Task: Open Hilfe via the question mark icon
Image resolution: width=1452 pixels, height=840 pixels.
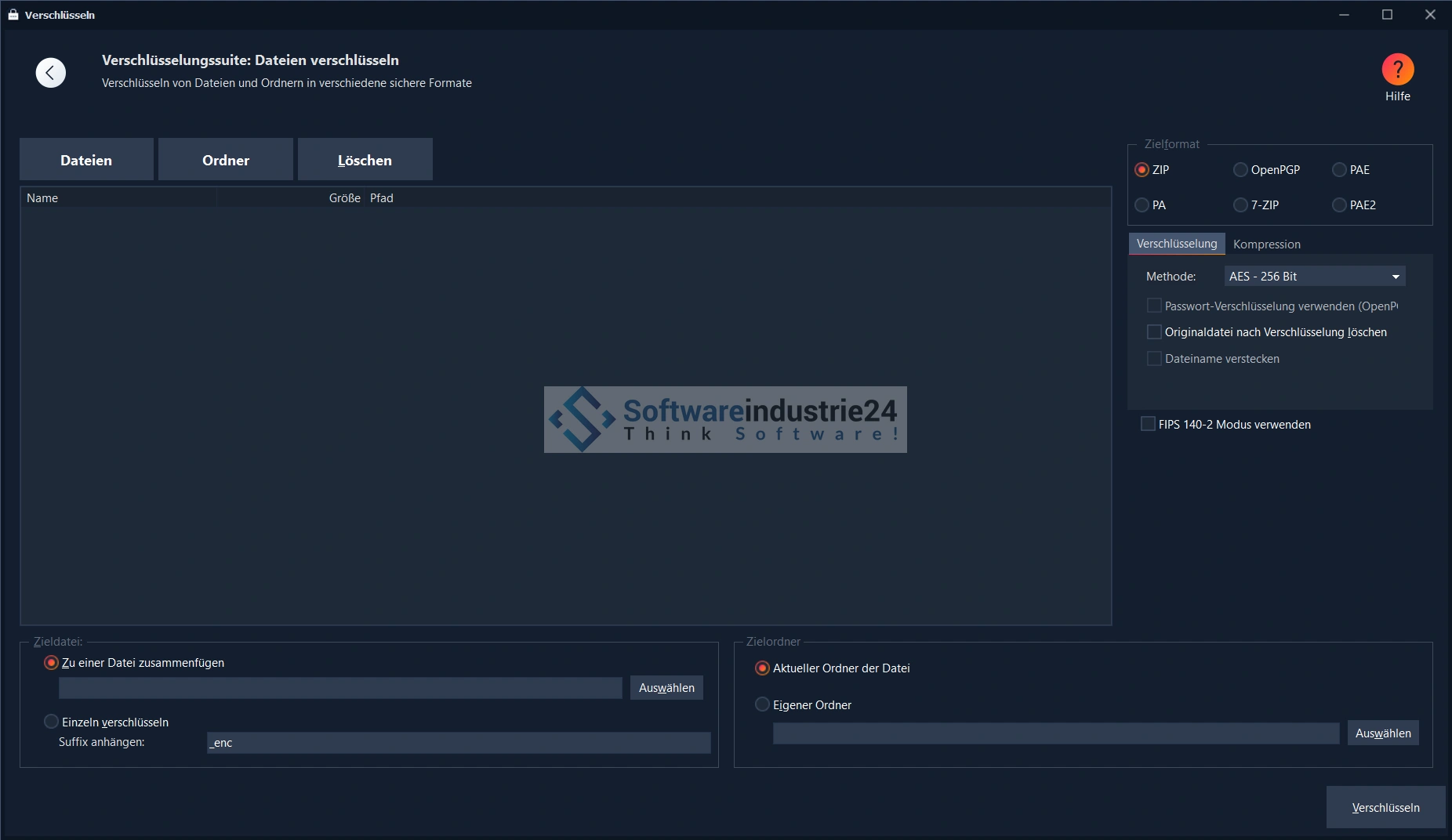Action: 1397,70
